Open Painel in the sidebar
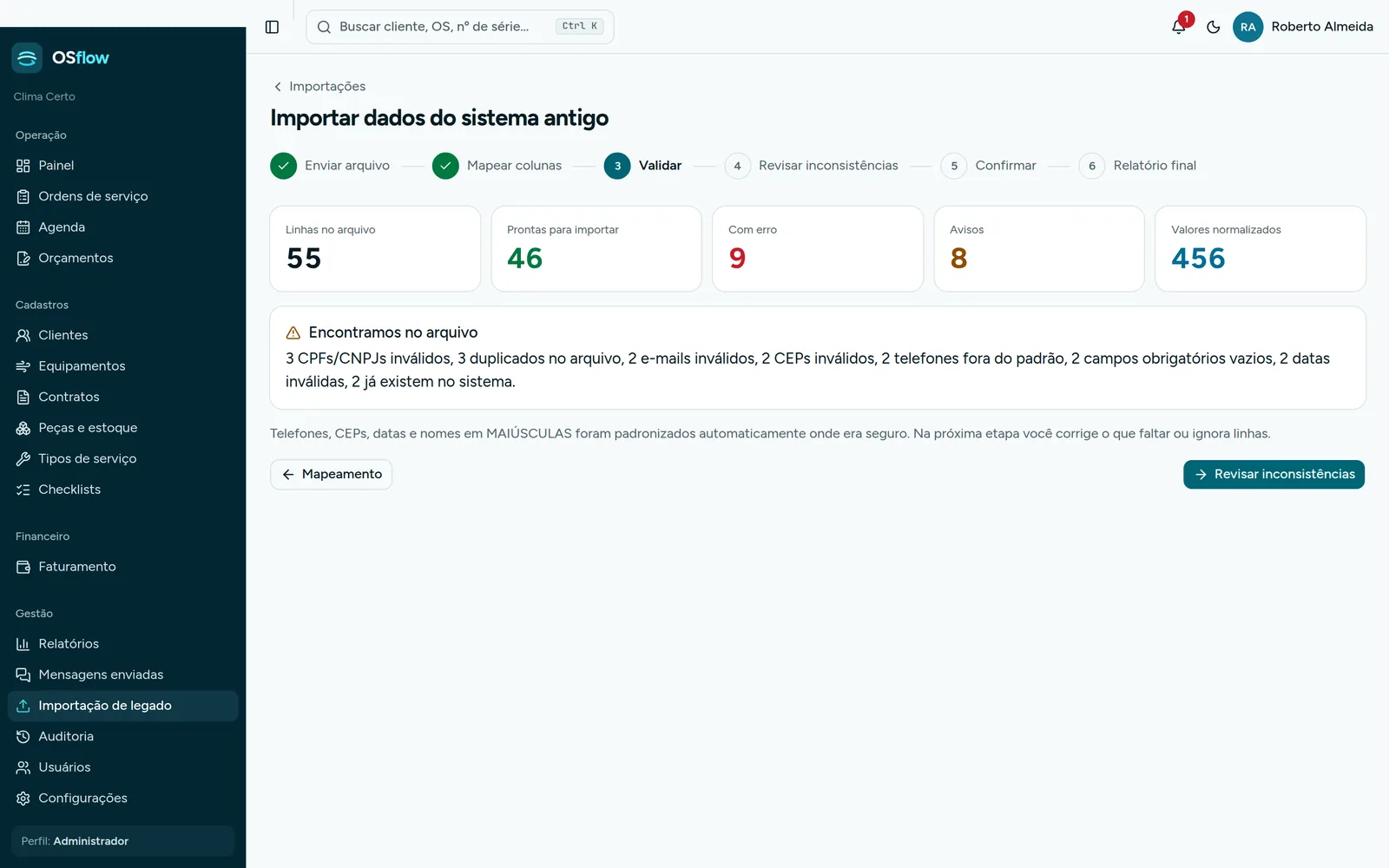The width and height of the screenshot is (1389, 868). click(122, 166)
